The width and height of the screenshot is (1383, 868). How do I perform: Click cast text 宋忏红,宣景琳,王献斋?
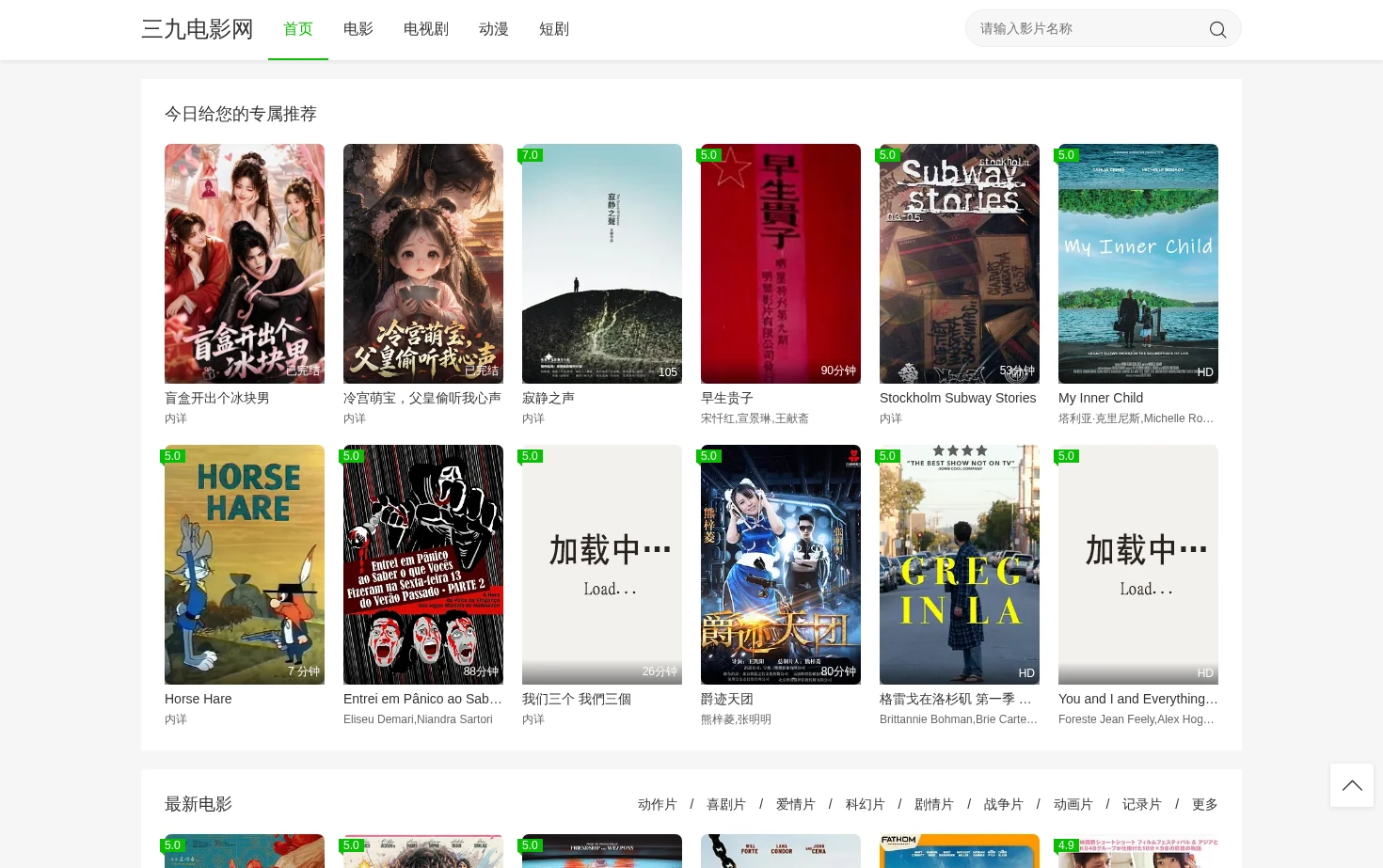(x=755, y=418)
